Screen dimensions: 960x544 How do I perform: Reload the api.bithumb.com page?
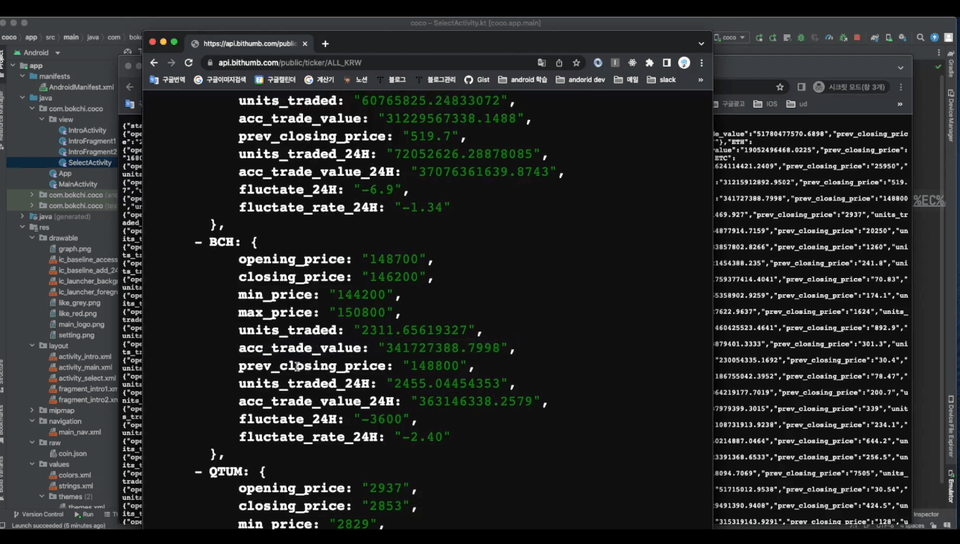point(189,62)
